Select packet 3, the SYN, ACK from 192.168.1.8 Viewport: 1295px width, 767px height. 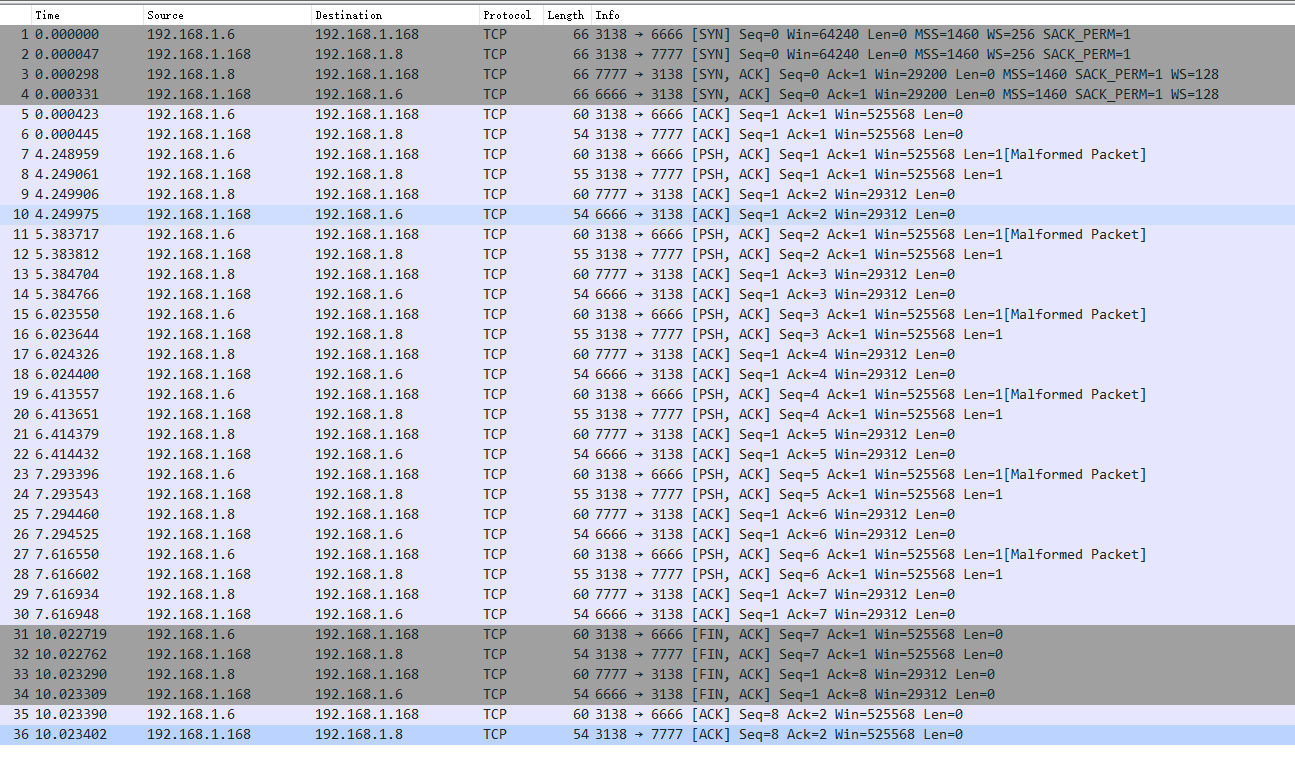[400, 73]
